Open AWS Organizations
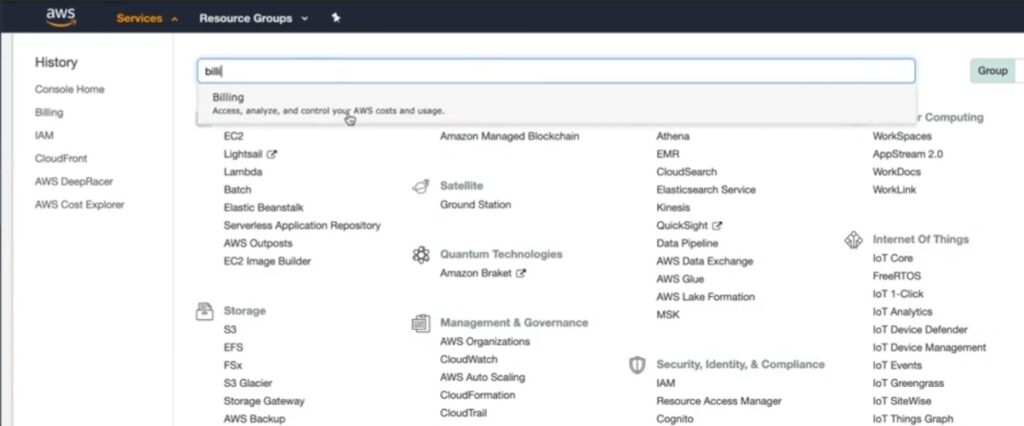Image resolution: width=1024 pixels, height=426 pixels. 485,342
